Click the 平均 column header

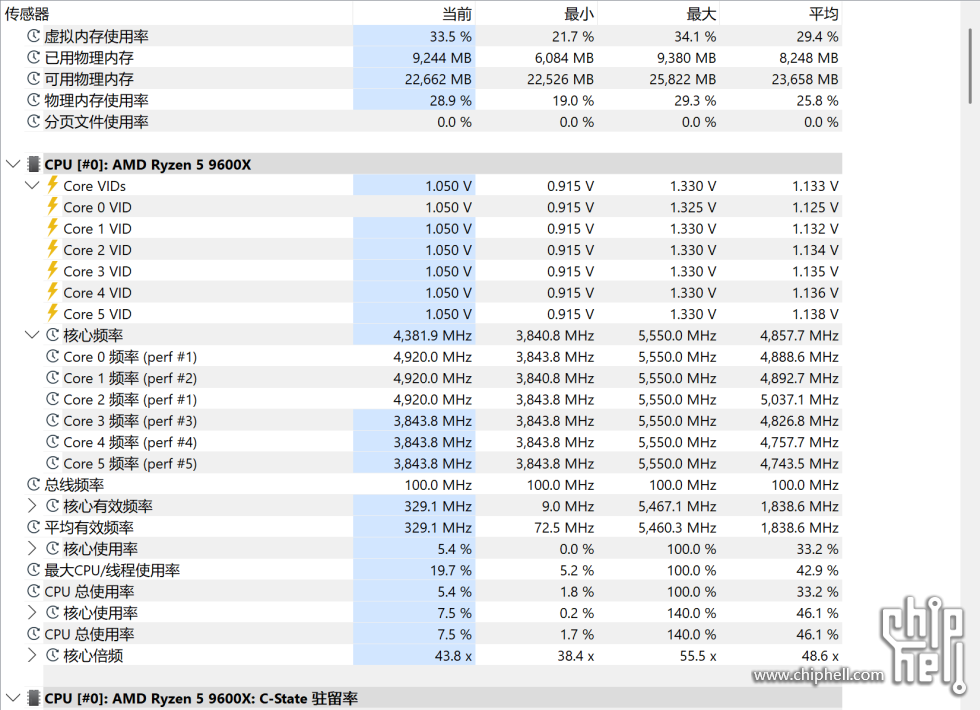pyautogui.click(x=781, y=14)
